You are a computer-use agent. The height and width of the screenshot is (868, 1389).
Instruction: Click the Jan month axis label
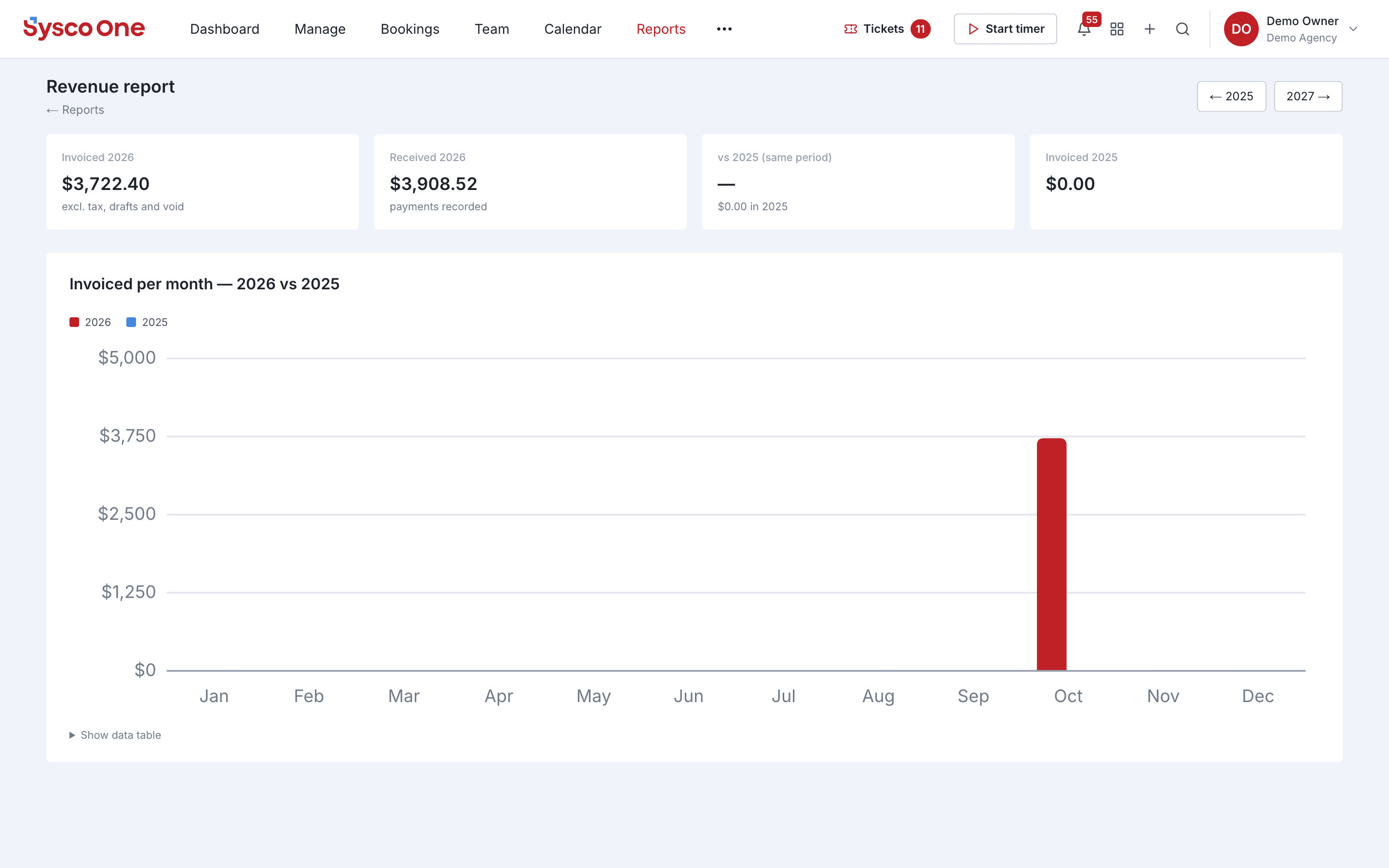click(x=214, y=696)
